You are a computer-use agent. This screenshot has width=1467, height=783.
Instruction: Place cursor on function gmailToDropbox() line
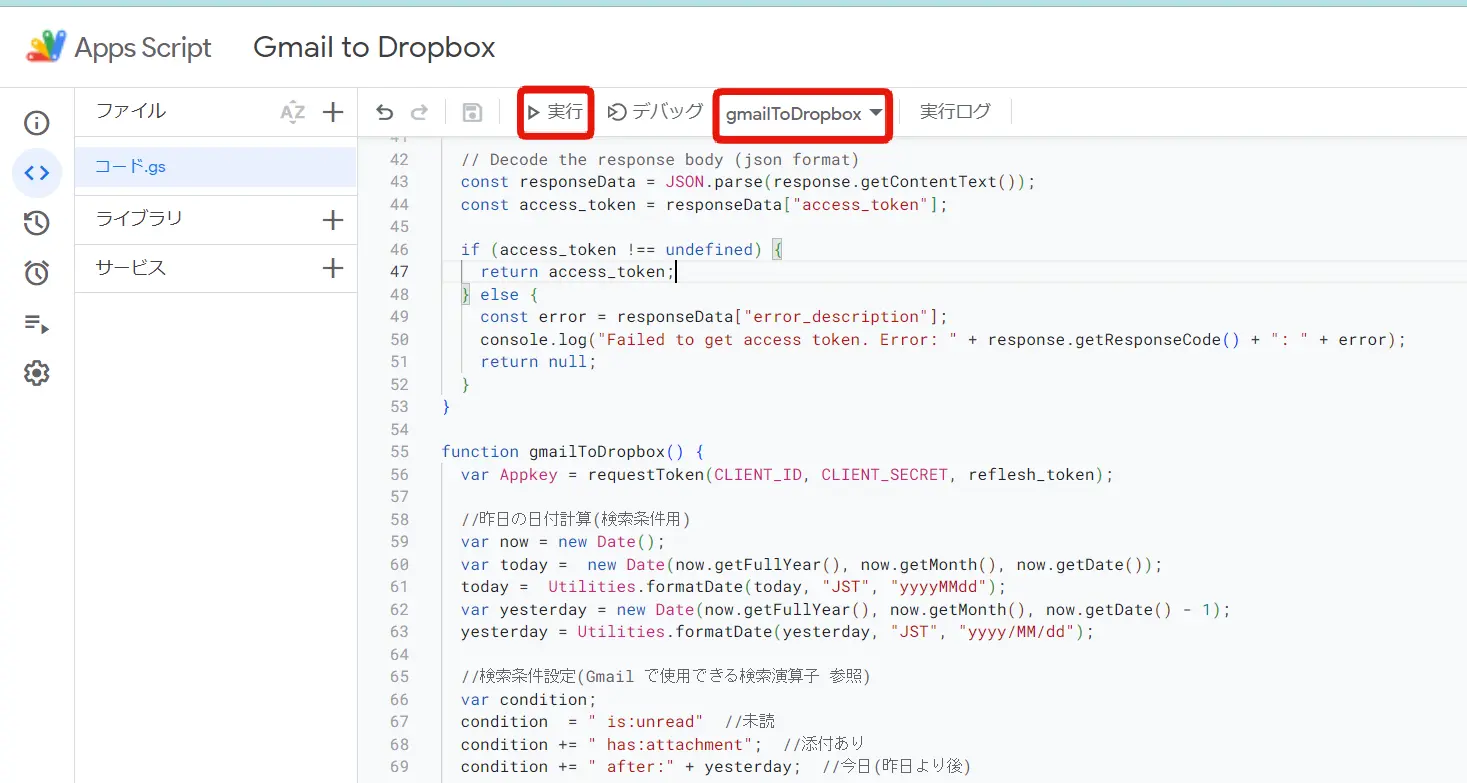[x=573, y=452]
